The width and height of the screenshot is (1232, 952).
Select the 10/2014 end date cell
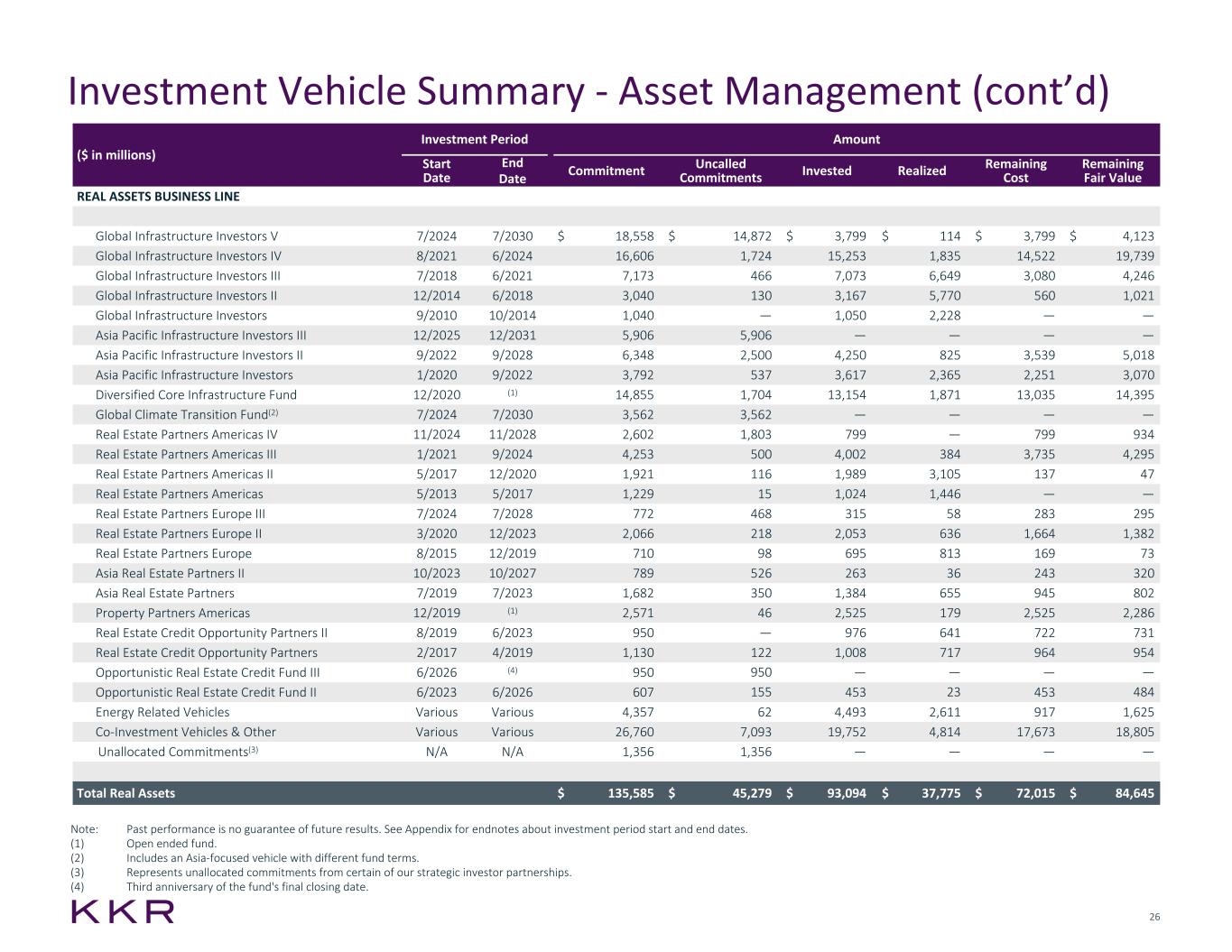point(513,316)
